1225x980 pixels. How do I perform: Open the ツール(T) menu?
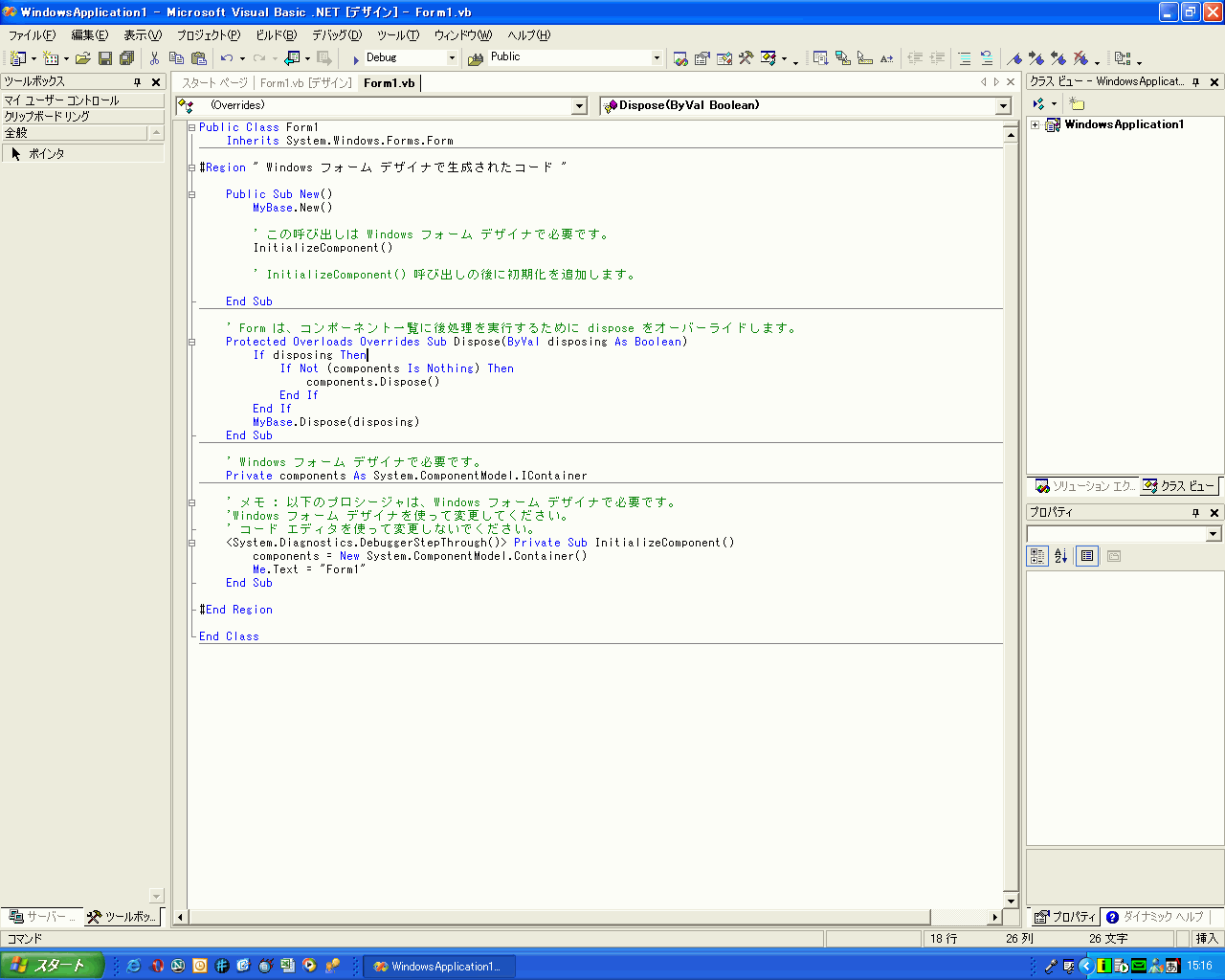tap(398, 34)
